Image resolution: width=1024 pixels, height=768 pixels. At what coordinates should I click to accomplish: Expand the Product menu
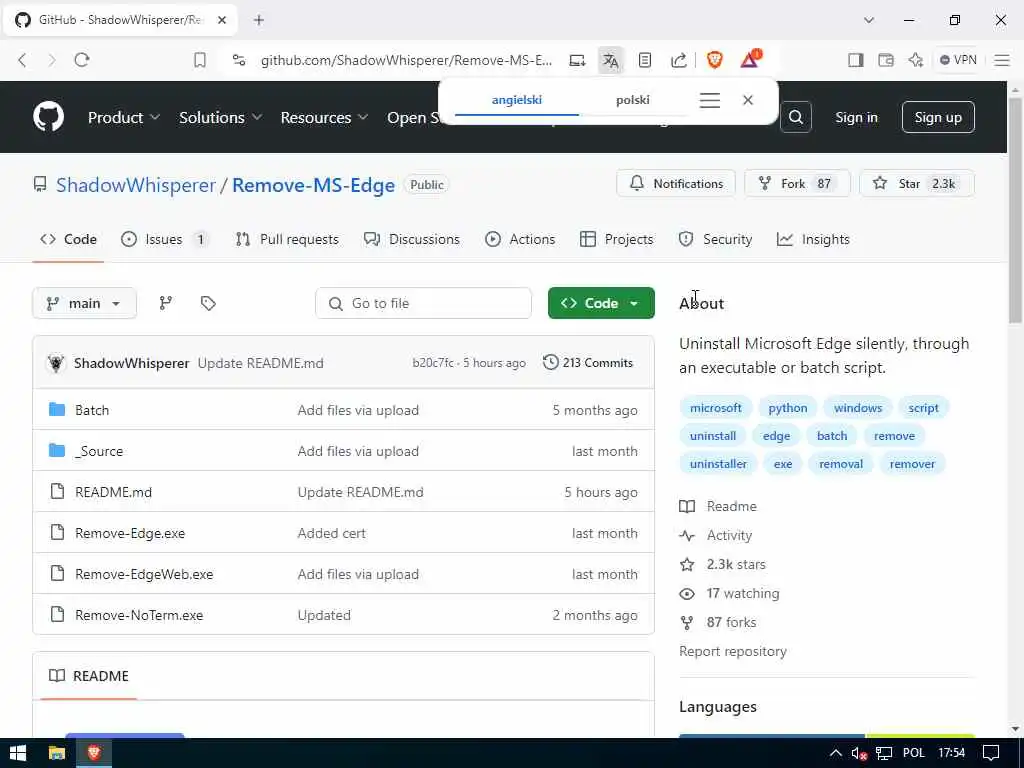coord(124,118)
